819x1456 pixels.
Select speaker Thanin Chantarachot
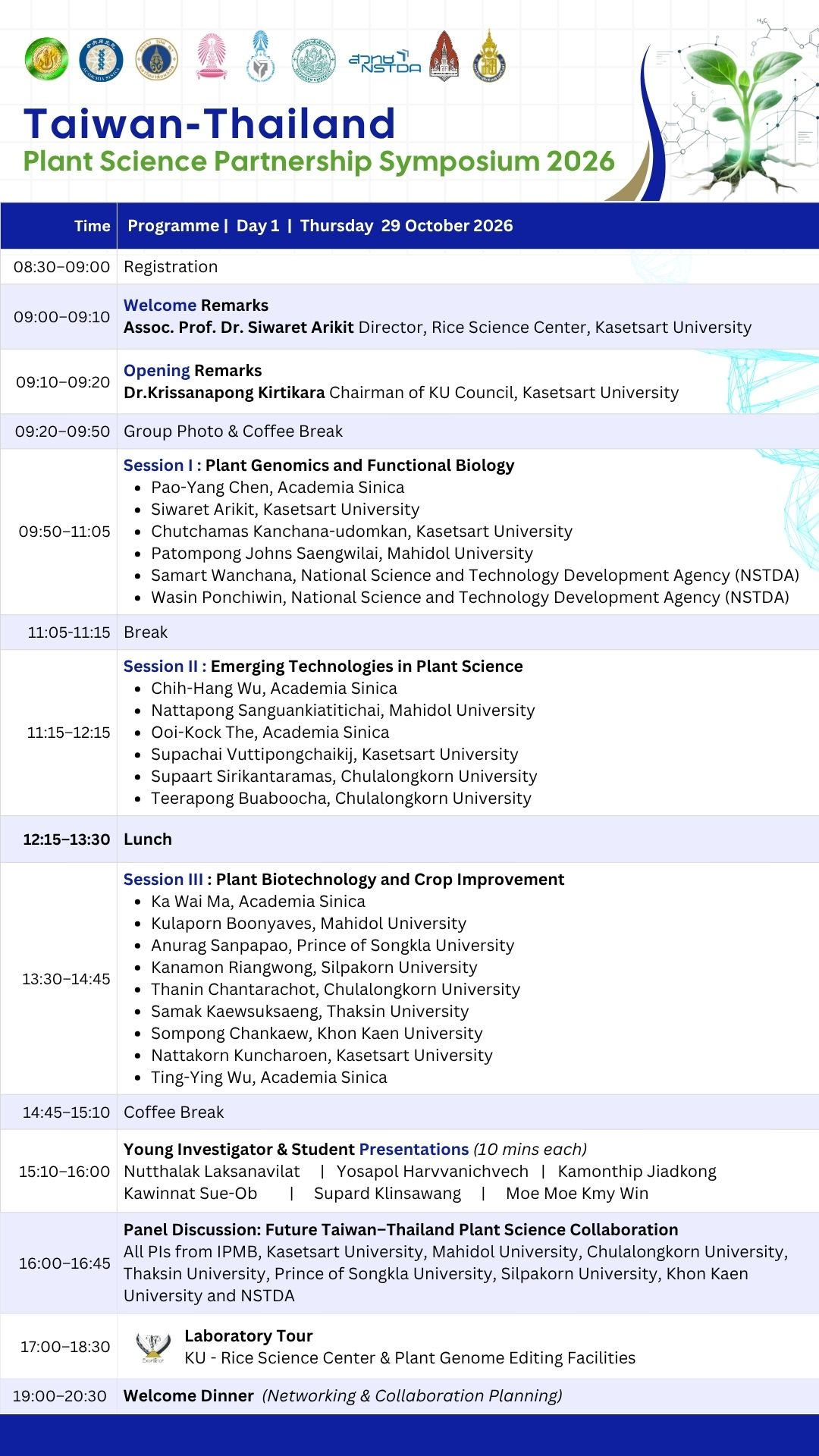(336, 990)
